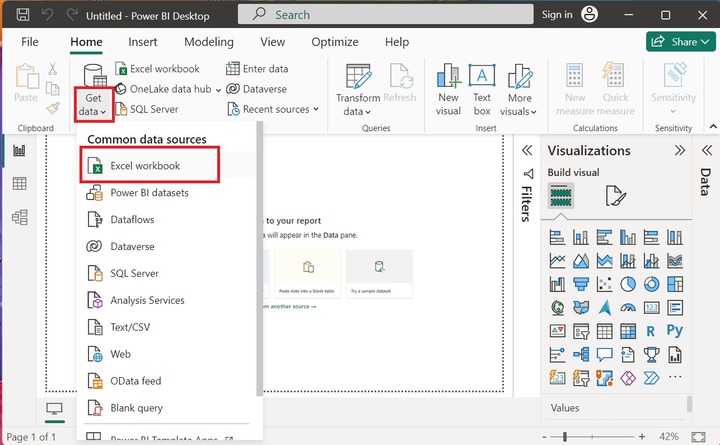
Task: Click the New visual icon
Action: [448, 91]
